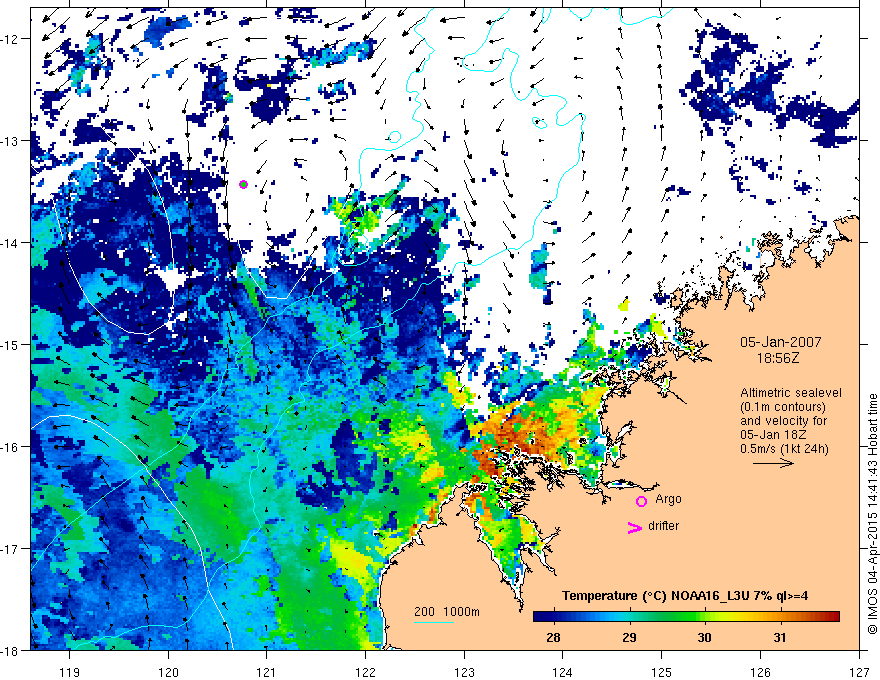Select the Argo float marker near 13.4°S

click(x=243, y=184)
